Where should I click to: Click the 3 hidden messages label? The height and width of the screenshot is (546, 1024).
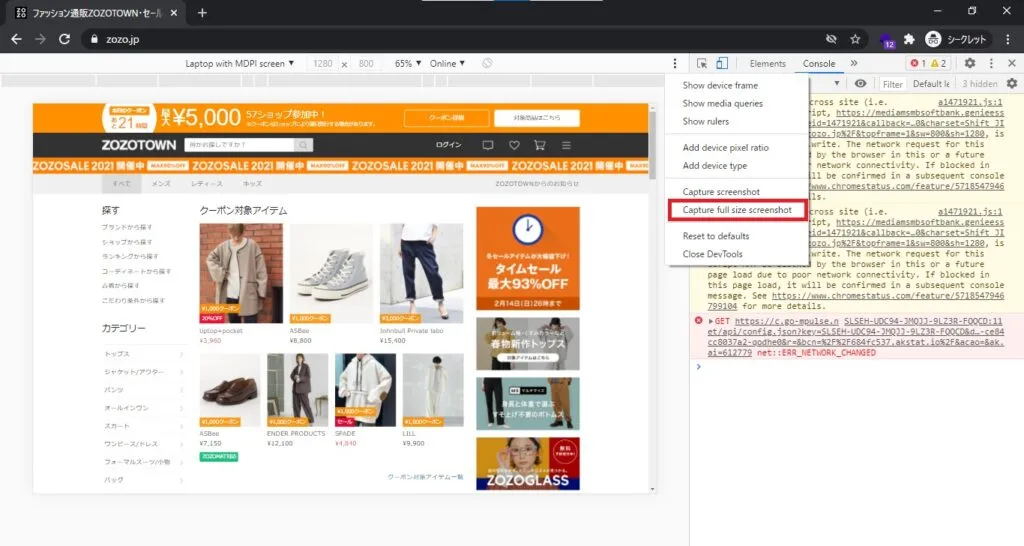(980, 84)
